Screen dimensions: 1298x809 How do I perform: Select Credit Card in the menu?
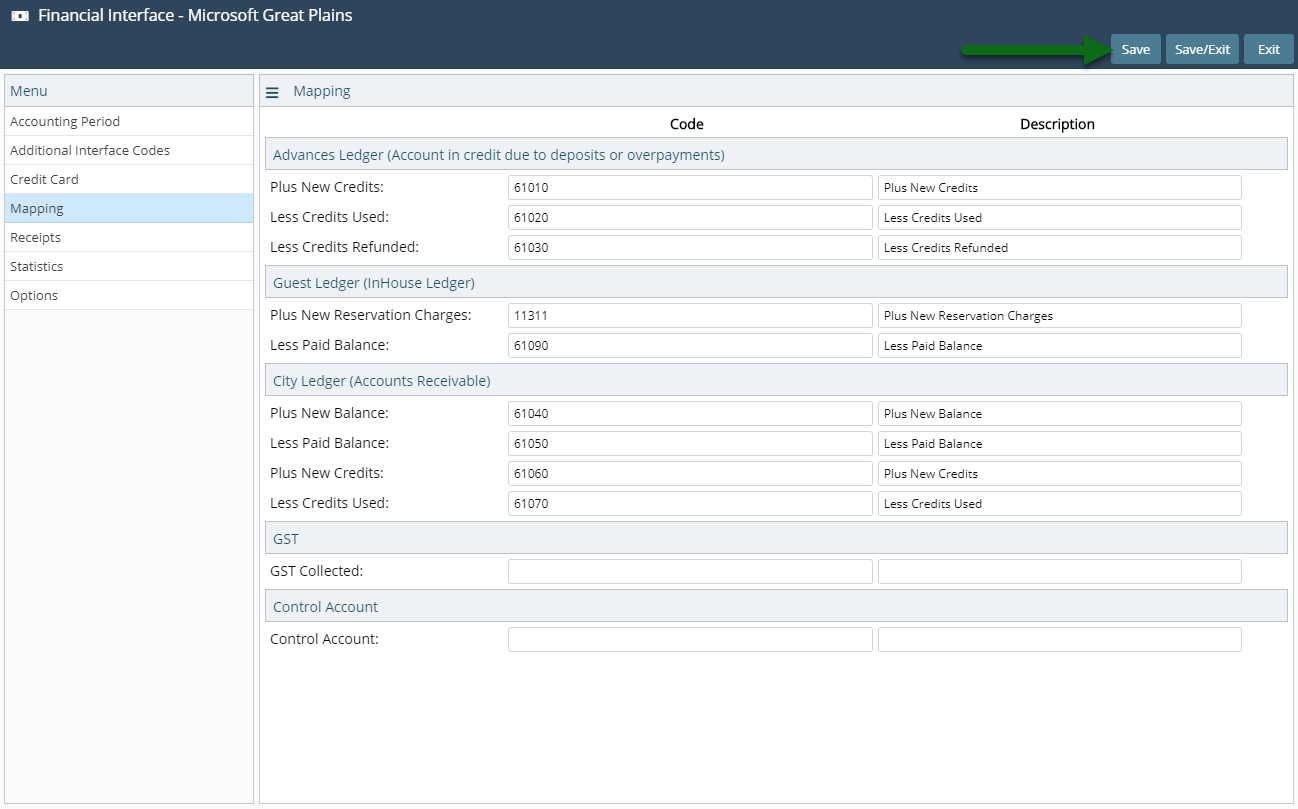coord(129,179)
